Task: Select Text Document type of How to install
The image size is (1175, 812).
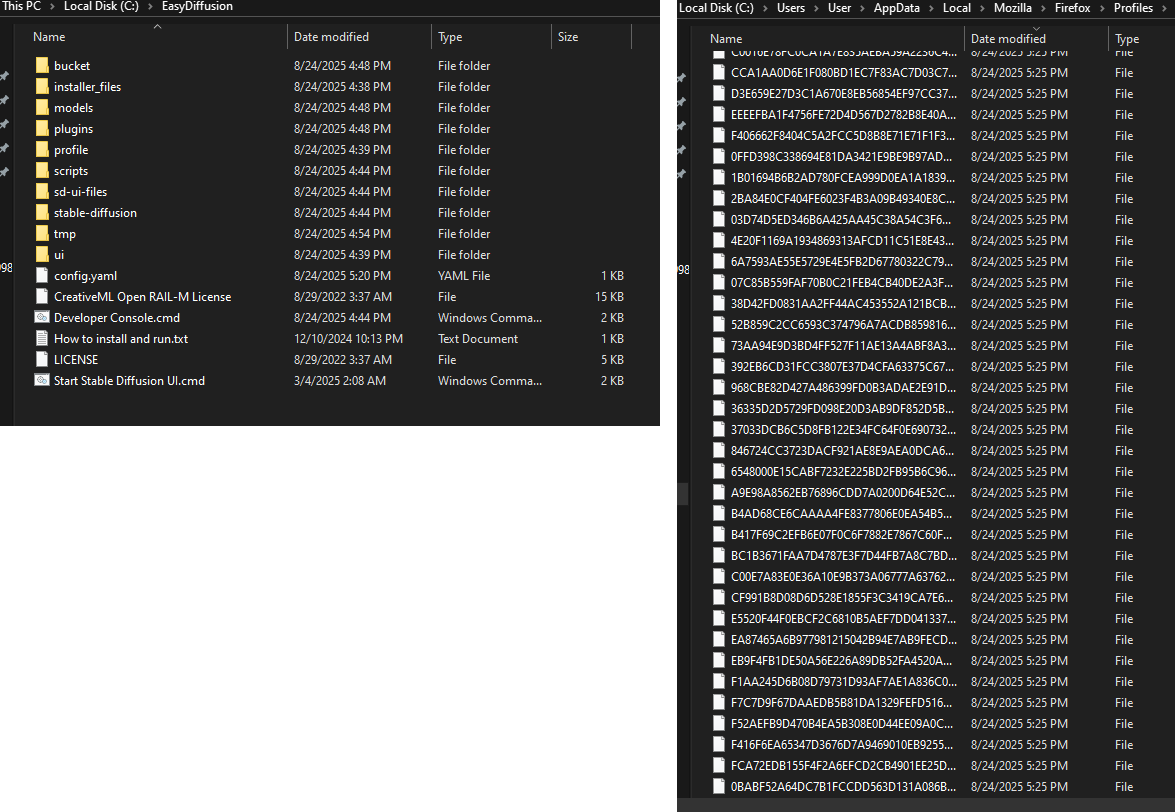Action: [478, 339]
